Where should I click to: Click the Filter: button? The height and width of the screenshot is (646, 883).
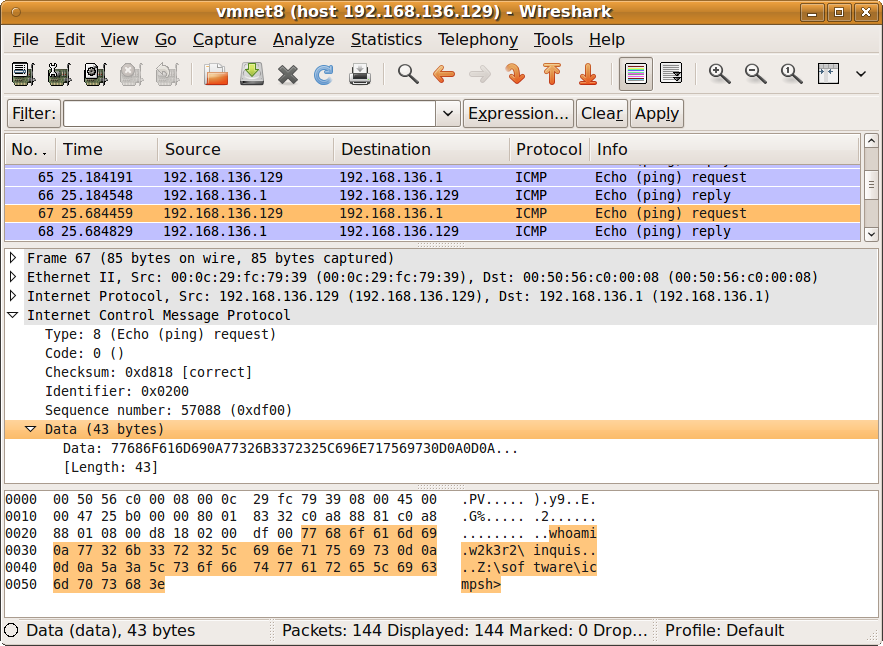click(x=33, y=114)
